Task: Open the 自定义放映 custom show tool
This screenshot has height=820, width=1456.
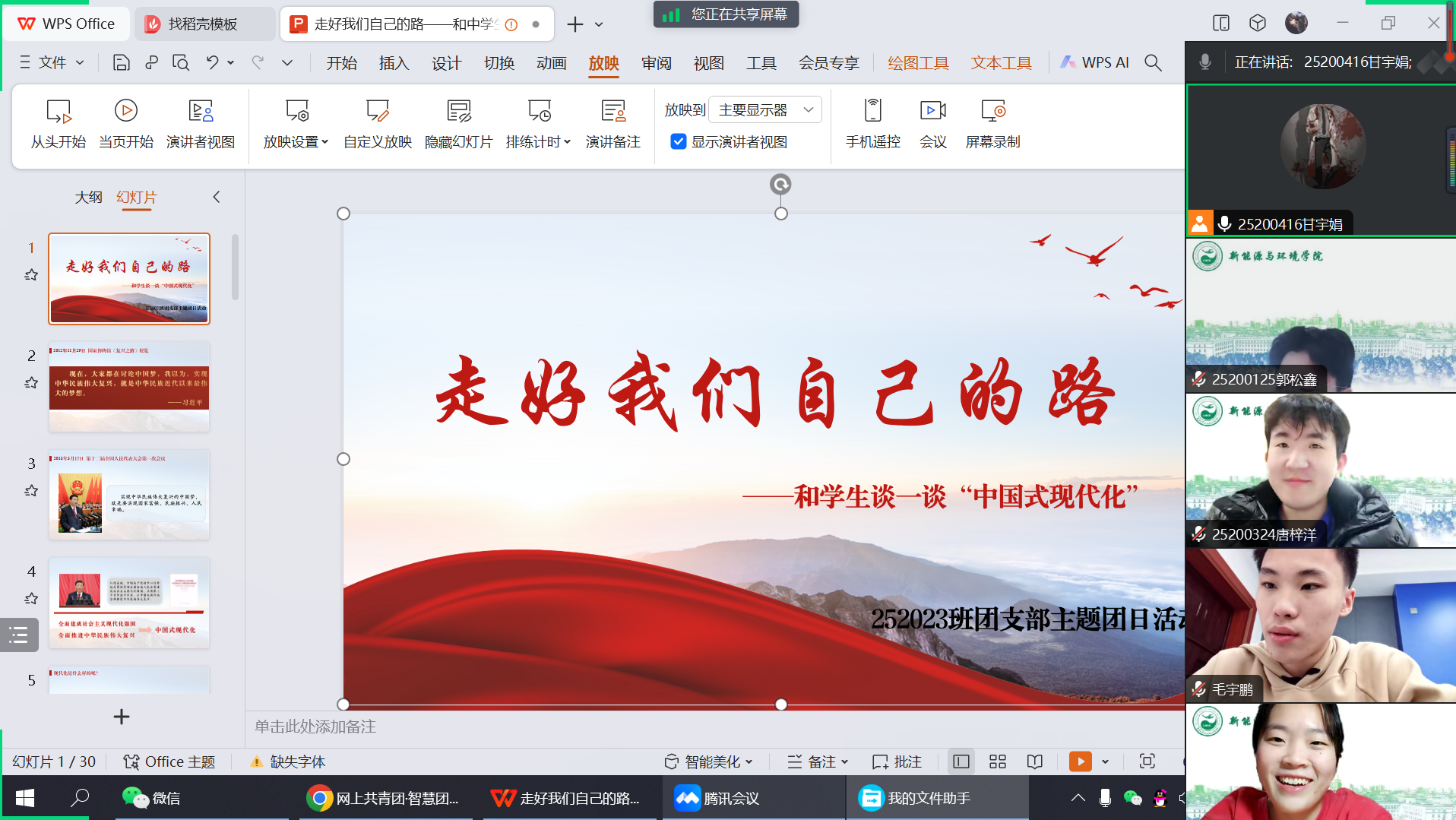Action: 378,112
